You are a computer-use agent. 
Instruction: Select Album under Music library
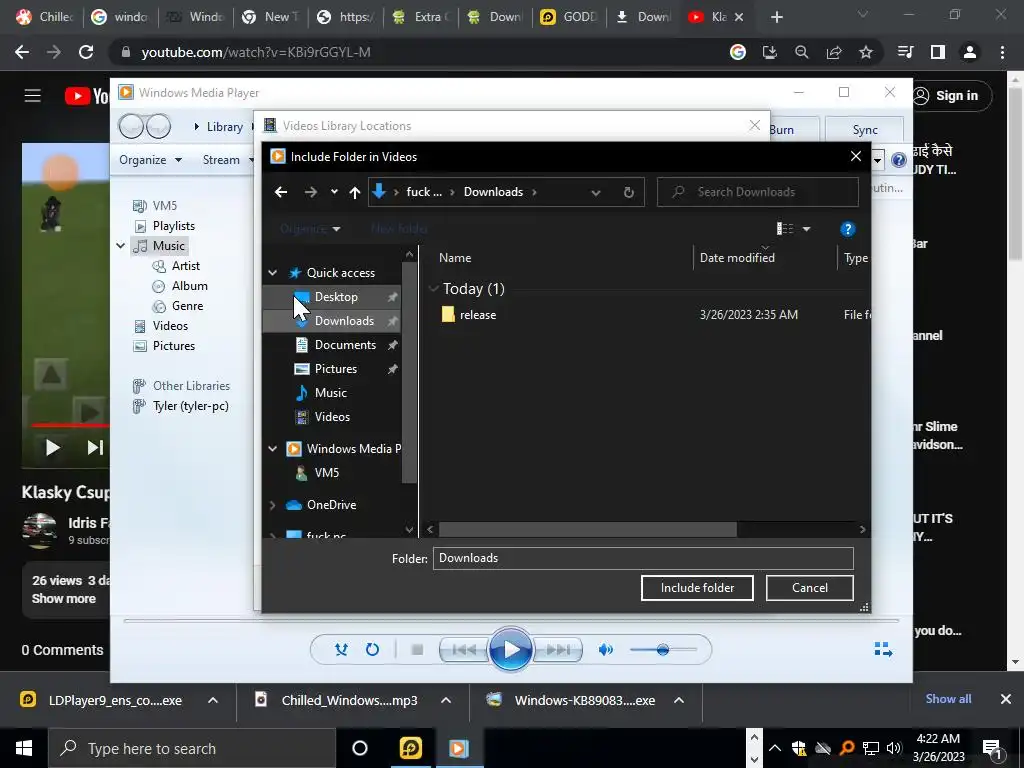point(189,286)
